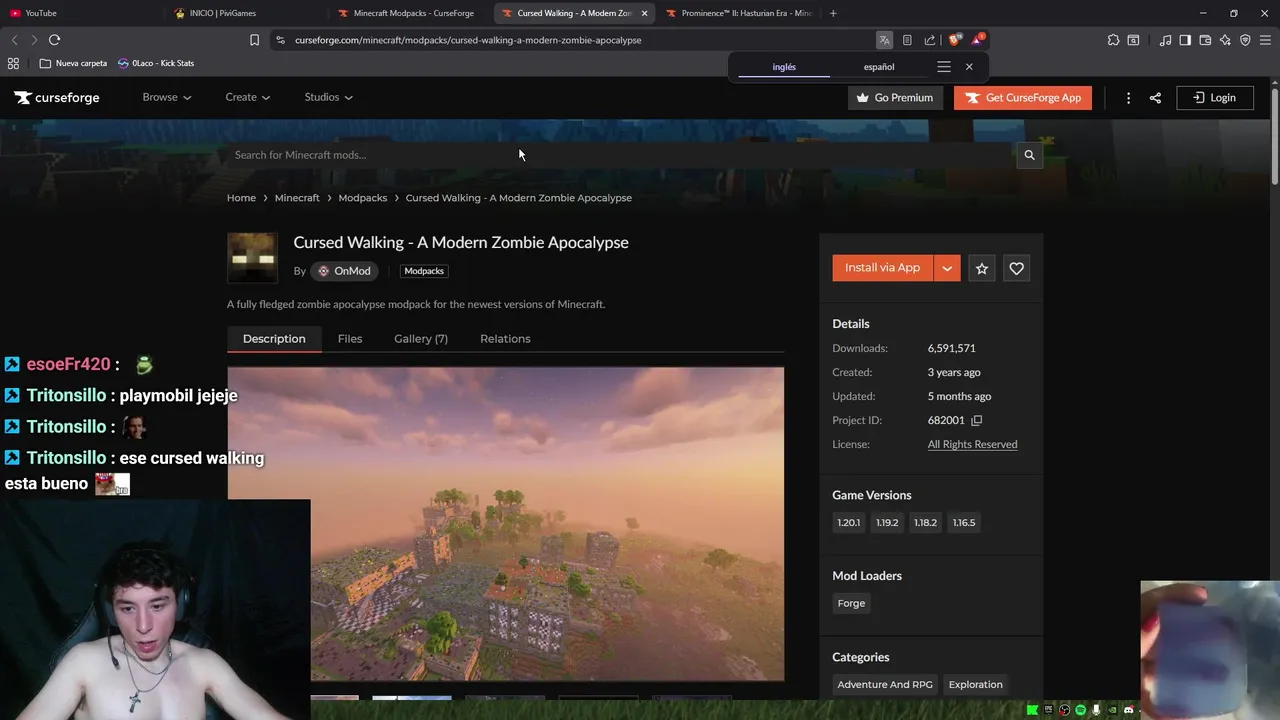Open the browser extensions puzzle icon
Image resolution: width=1280 pixels, height=720 pixels.
[x=1113, y=40]
